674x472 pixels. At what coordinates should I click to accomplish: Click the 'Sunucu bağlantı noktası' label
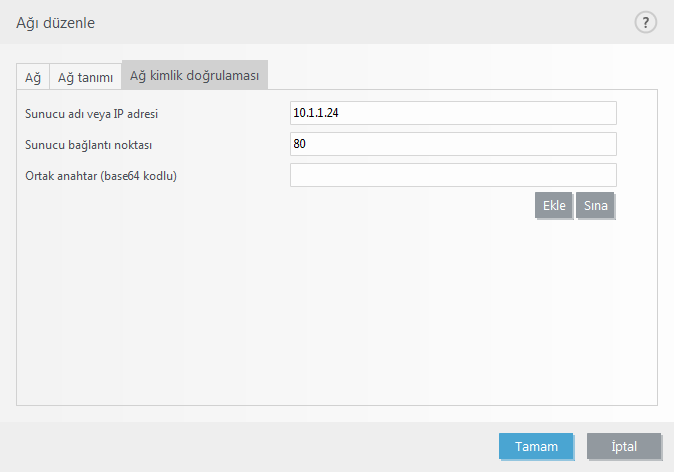point(88,145)
